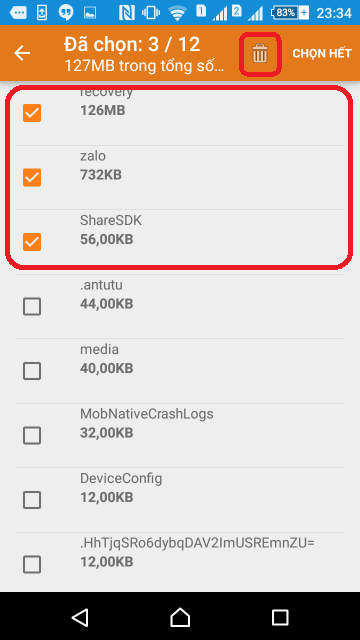Select the MobNativeCrashLogs checkbox
The height and width of the screenshot is (640, 360).
click(x=32, y=436)
